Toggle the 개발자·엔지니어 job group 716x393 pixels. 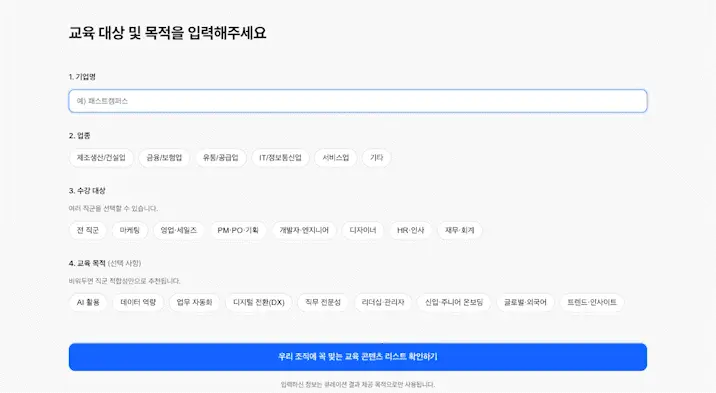(304, 231)
